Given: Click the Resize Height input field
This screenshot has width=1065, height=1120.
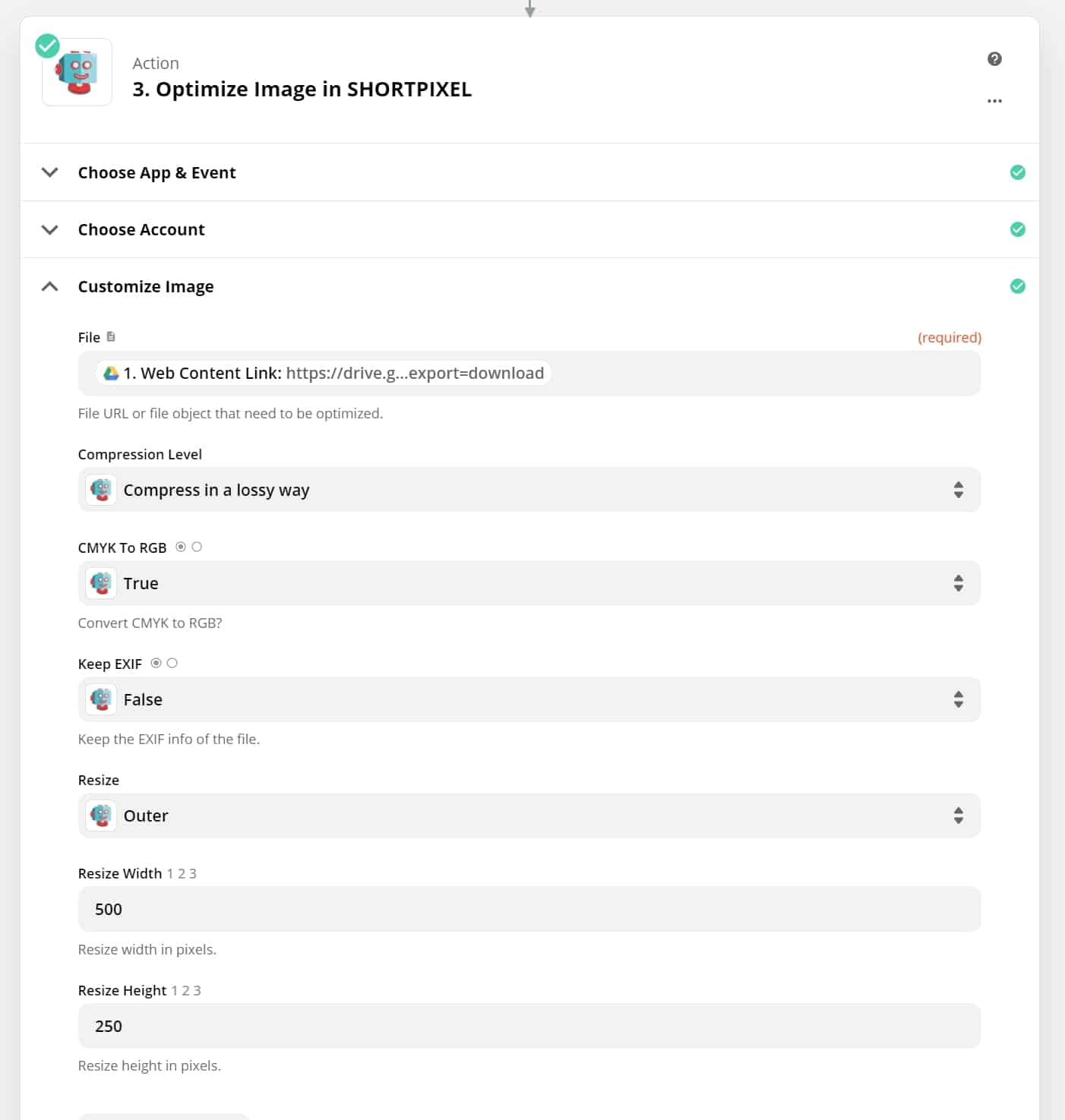Looking at the screenshot, I should click(529, 1026).
